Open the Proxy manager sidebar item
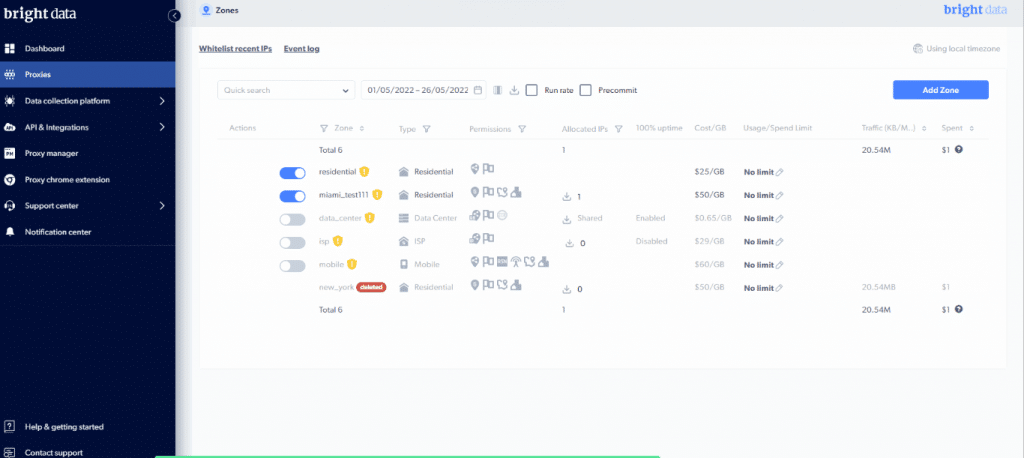The height and width of the screenshot is (458, 1024). coord(88,154)
